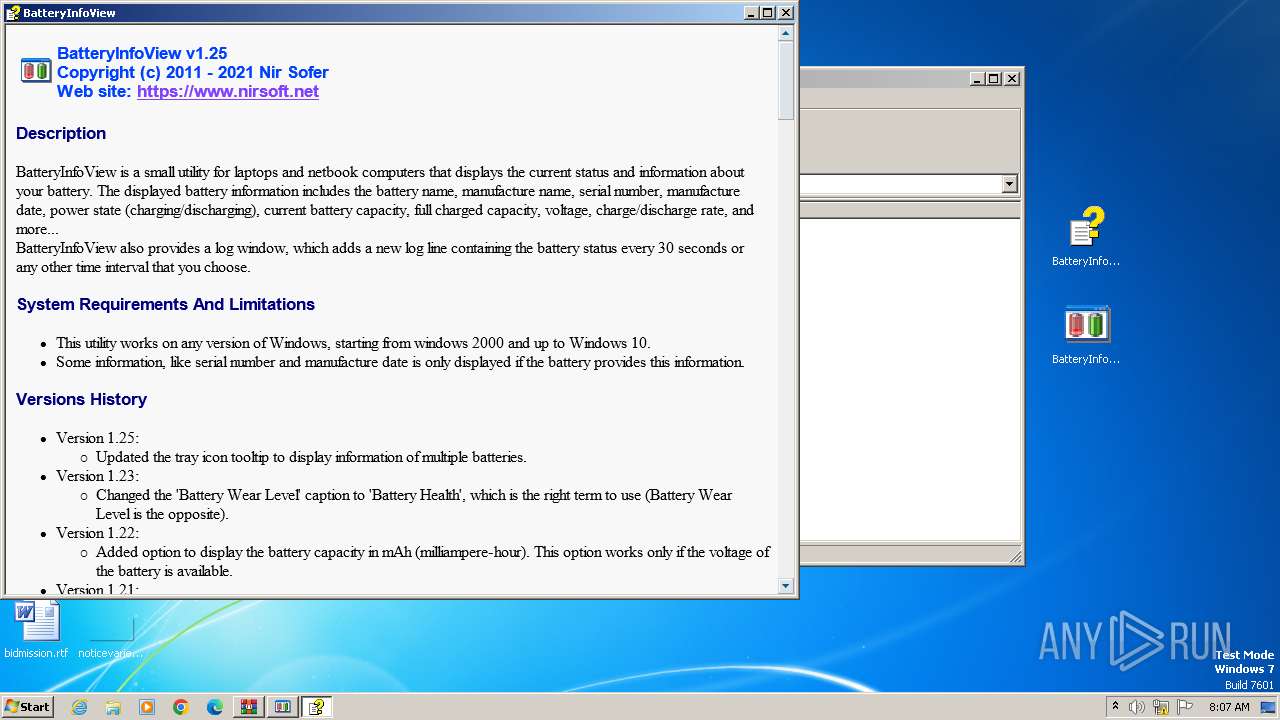Click the help window vertical scrollbar thumb
The width and height of the screenshot is (1280, 720).
(786, 81)
